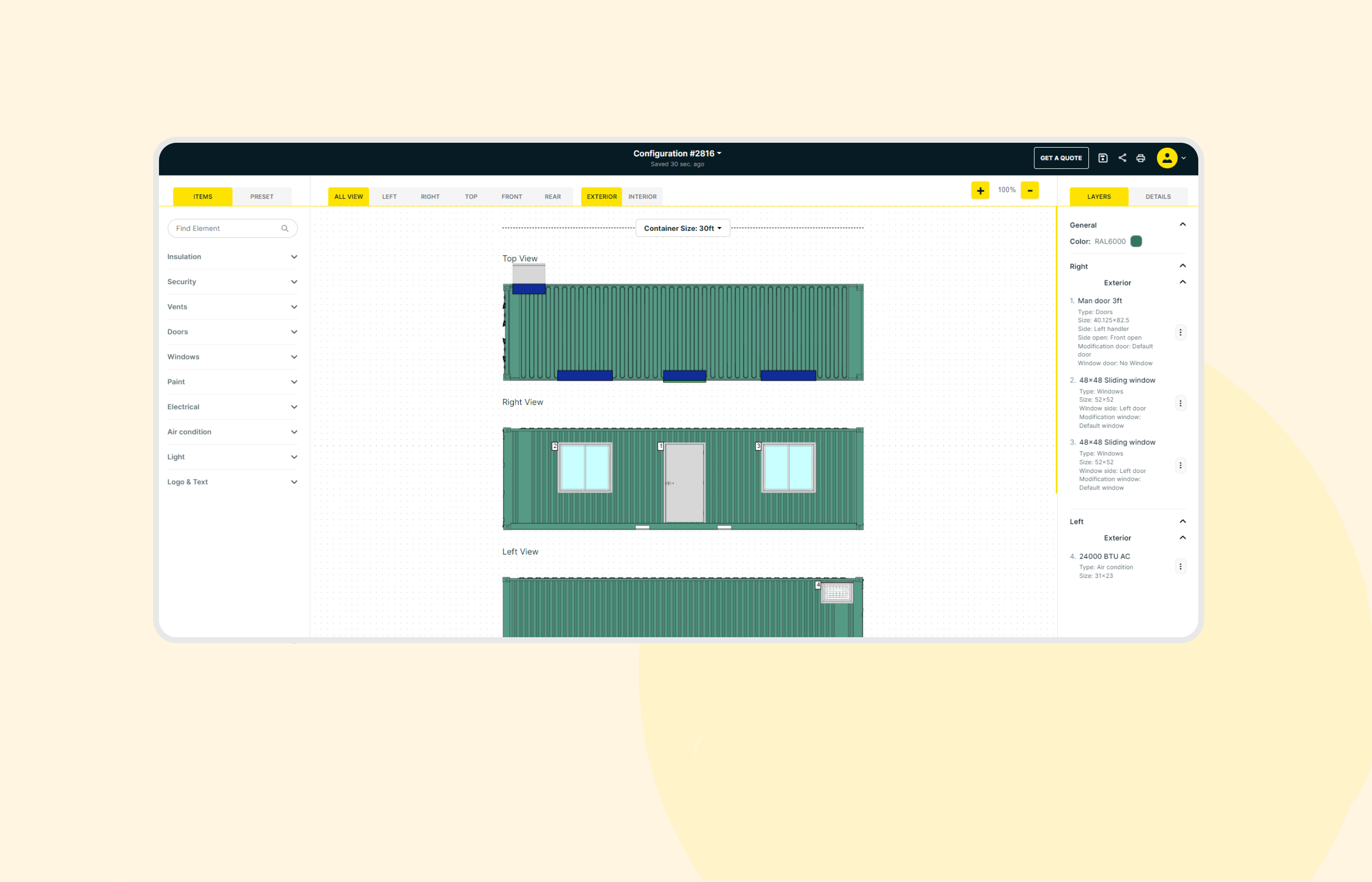
Task: Click the Man door 3ft layer title
Action: click(x=1099, y=301)
